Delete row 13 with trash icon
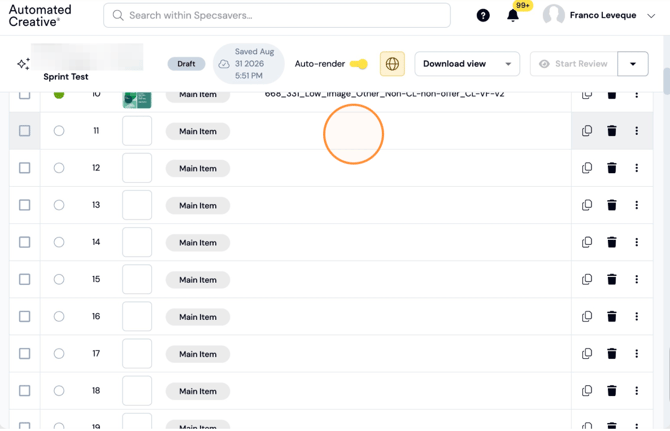Screen dimensions: 670x431 pos(612,205)
